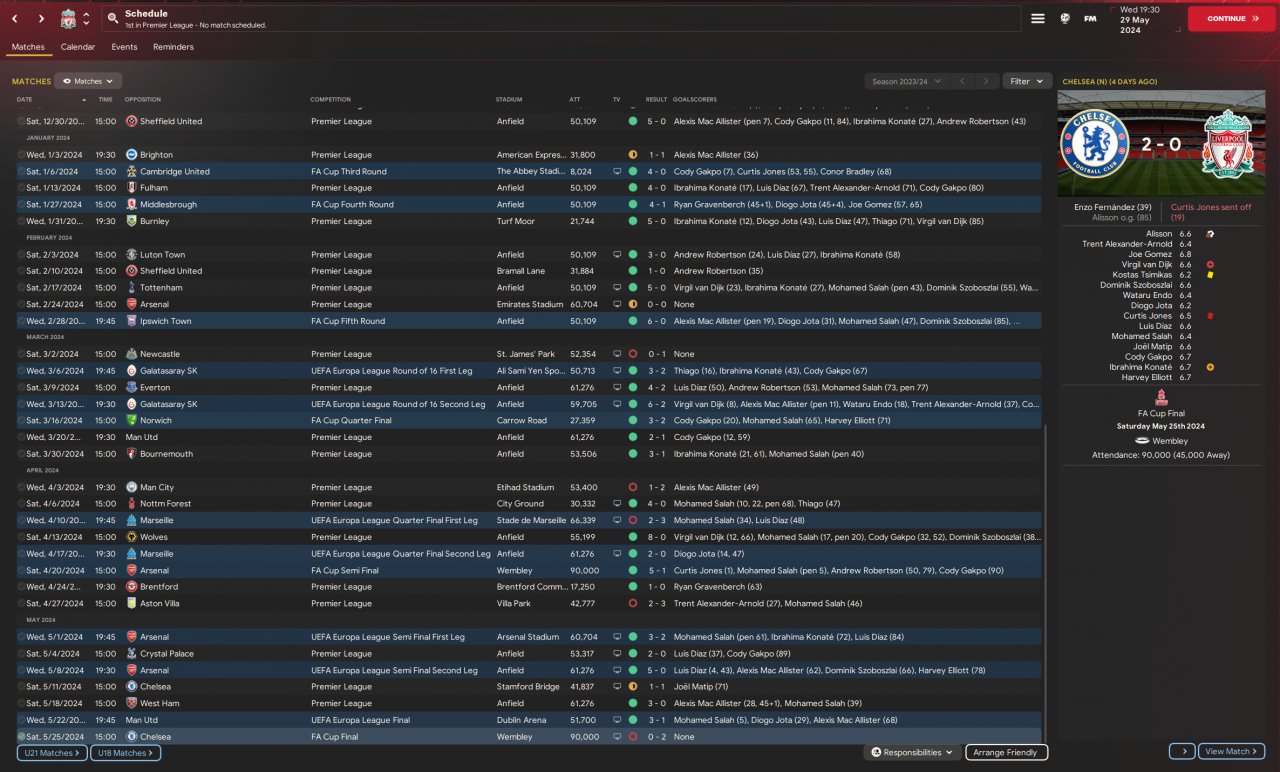Switch to the Calendar tab
Viewport: 1280px width, 772px height.
coord(78,47)
